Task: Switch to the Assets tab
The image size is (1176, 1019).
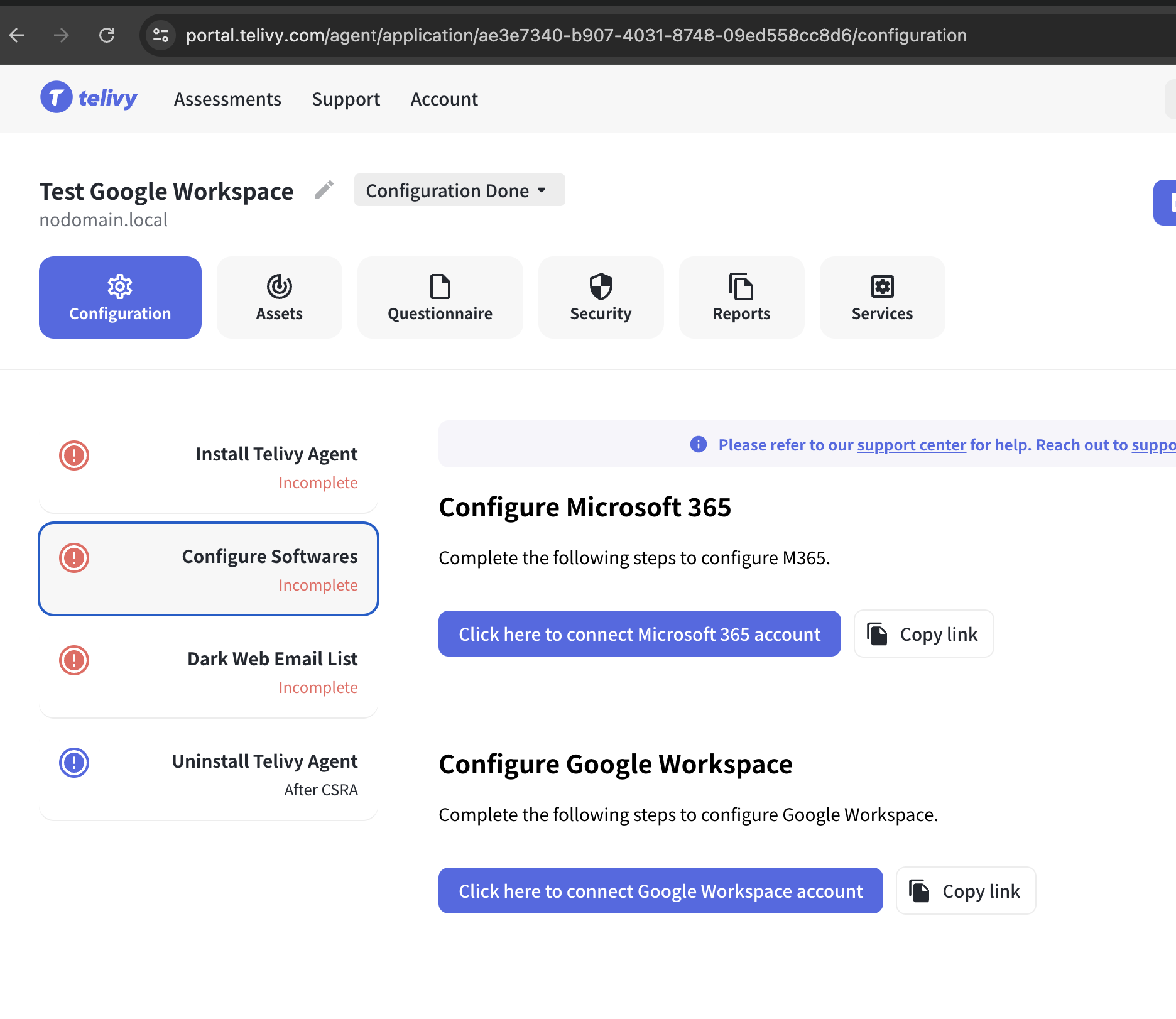Action: 279,297
